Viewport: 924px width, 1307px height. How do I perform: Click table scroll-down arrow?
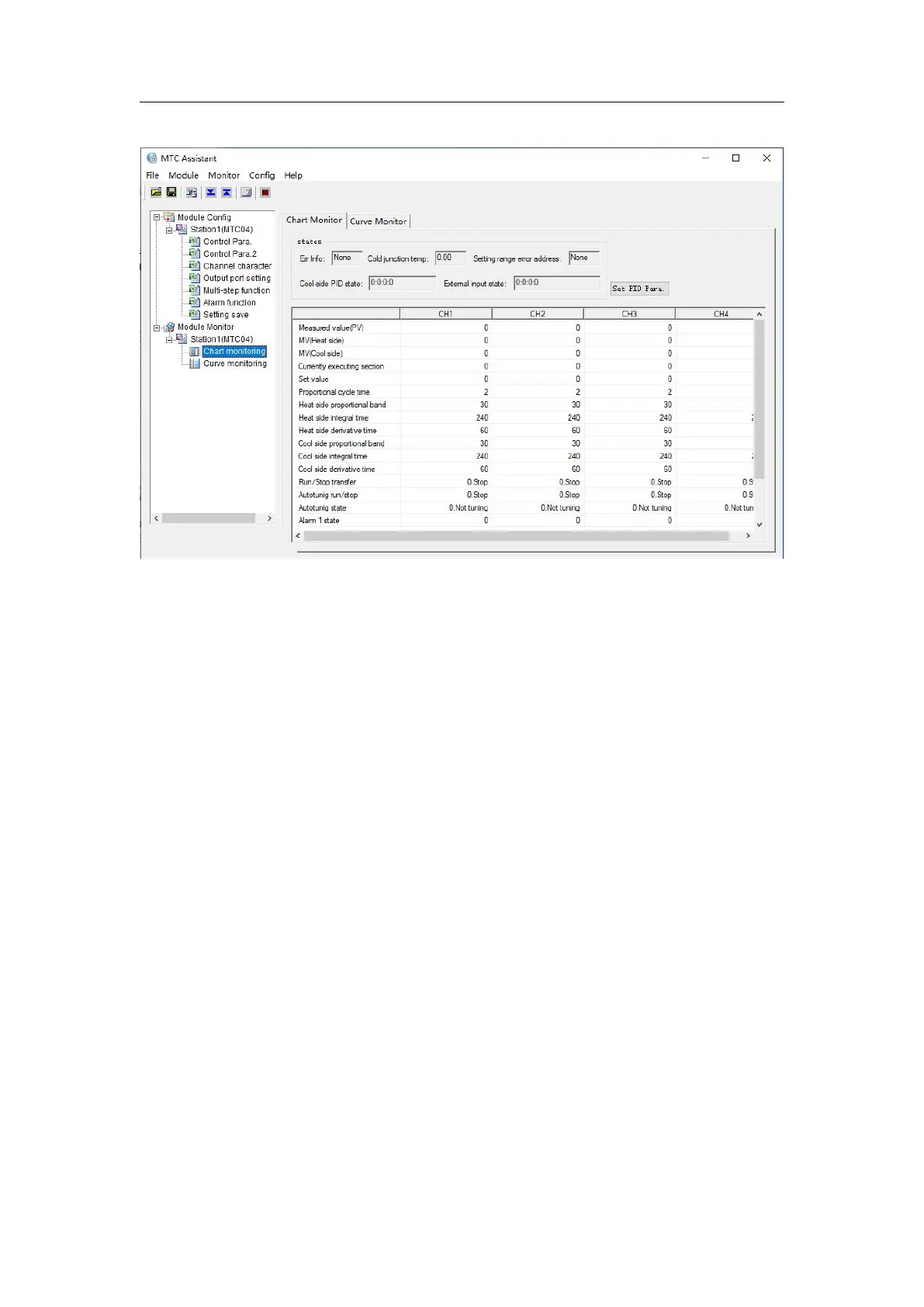pyautogui.click(x=760, y=524)
